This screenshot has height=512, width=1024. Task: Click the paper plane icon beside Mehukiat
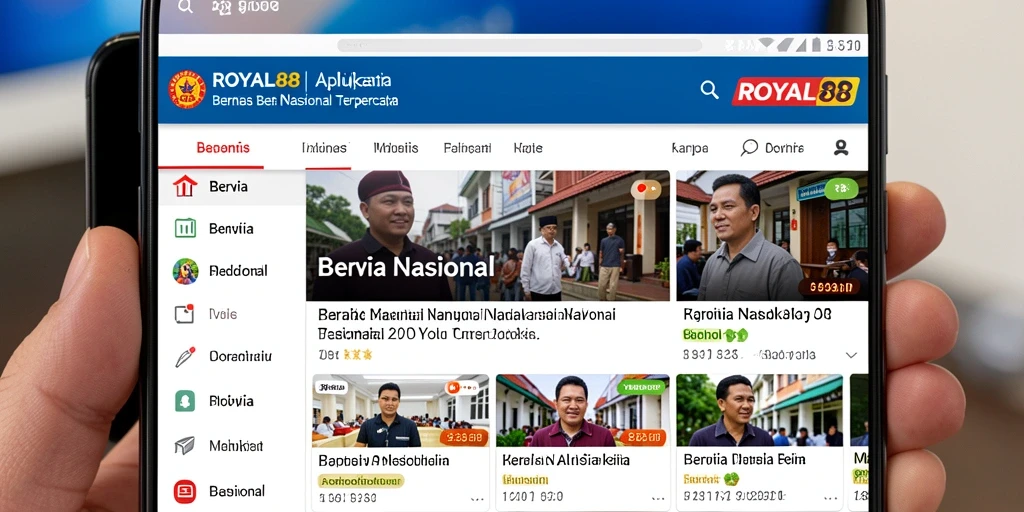pyautogui.click(x=185, y=446)
